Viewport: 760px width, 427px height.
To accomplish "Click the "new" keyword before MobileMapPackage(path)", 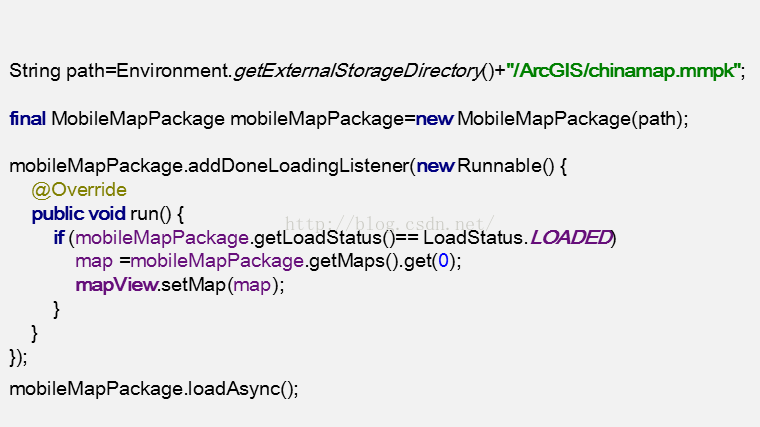I will coord(434,119).
